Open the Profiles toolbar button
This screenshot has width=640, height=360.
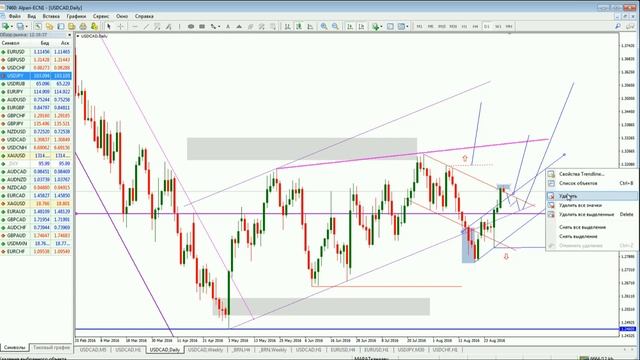[20, 26]
